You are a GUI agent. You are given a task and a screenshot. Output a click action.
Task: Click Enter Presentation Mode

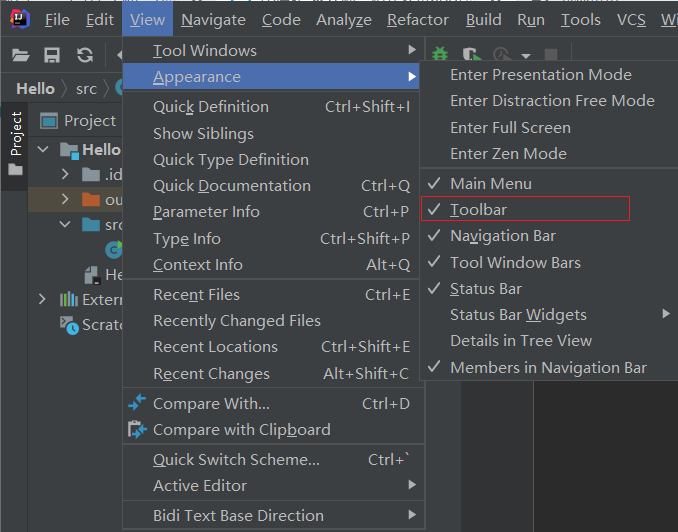541,74
